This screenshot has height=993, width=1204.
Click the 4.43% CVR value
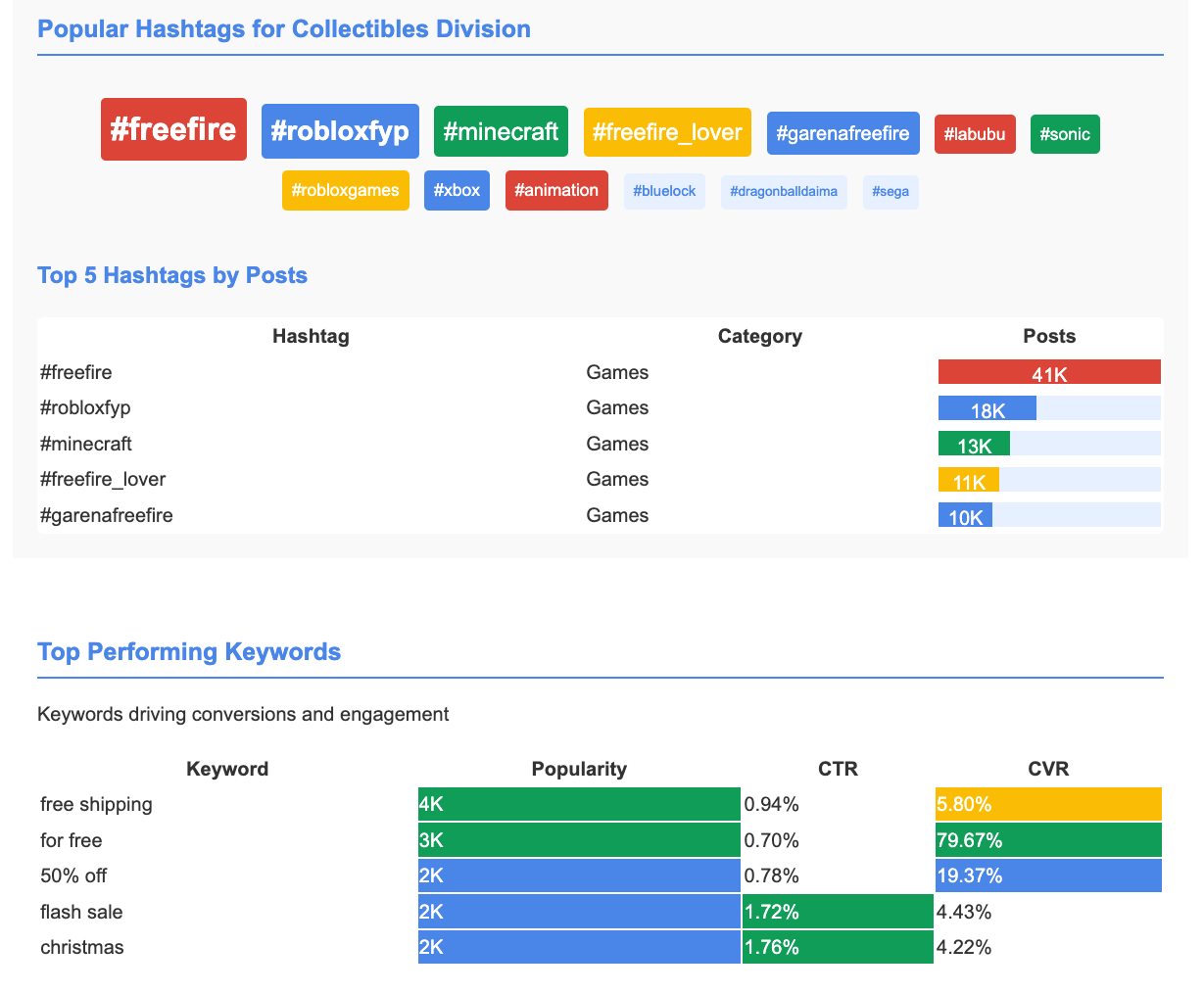(x=965, y=912)
